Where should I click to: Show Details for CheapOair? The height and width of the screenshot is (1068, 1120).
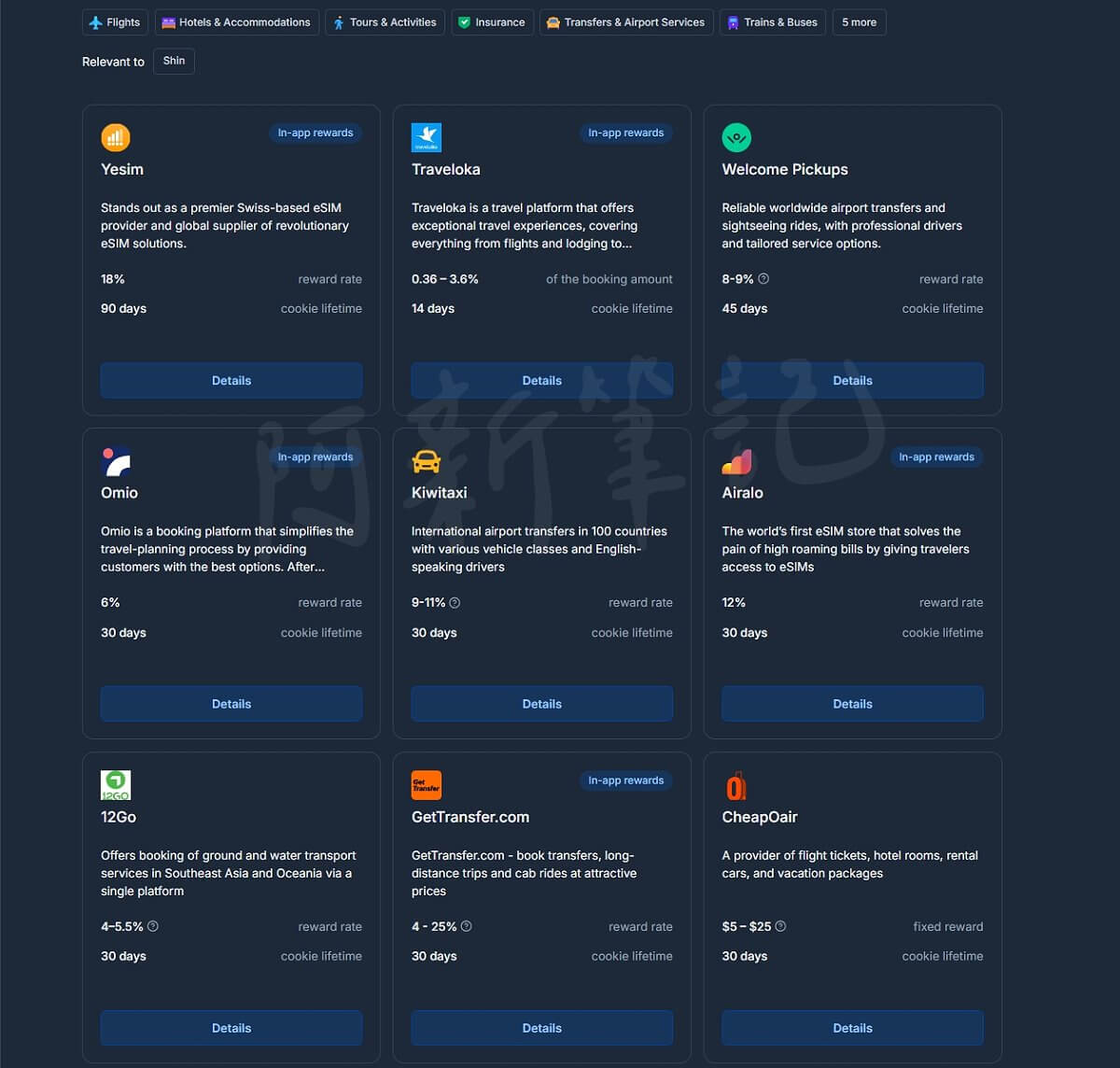click(852, 1028)
